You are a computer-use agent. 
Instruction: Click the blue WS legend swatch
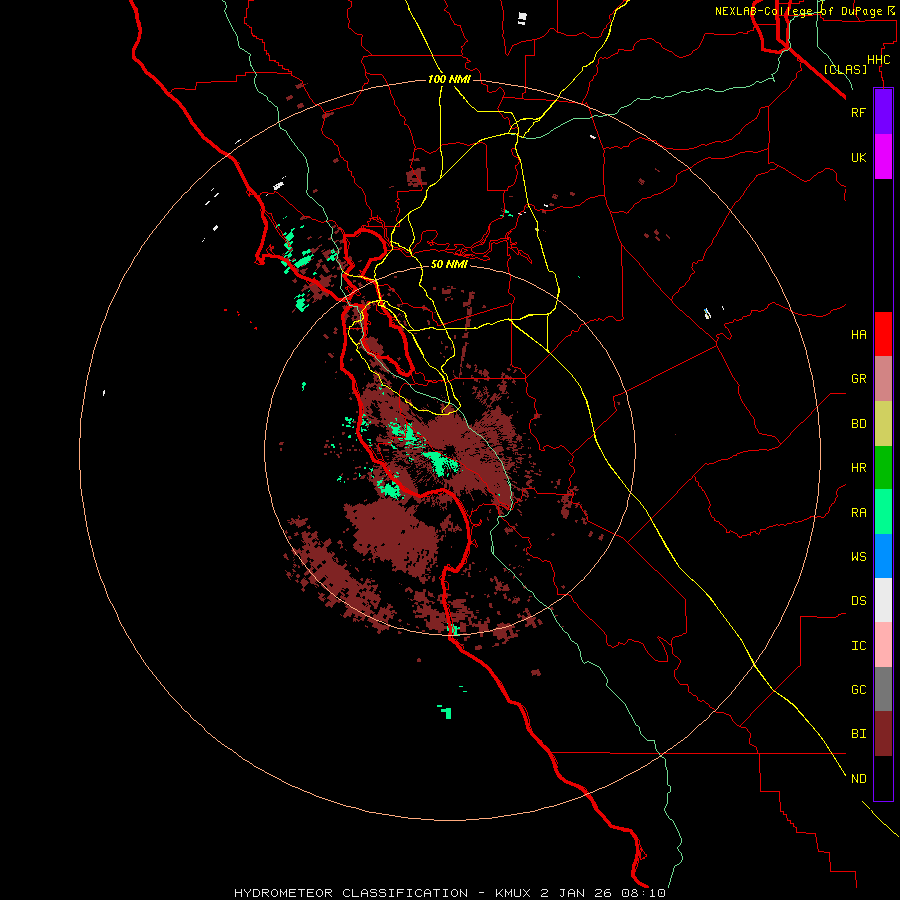tap(883, 556)
